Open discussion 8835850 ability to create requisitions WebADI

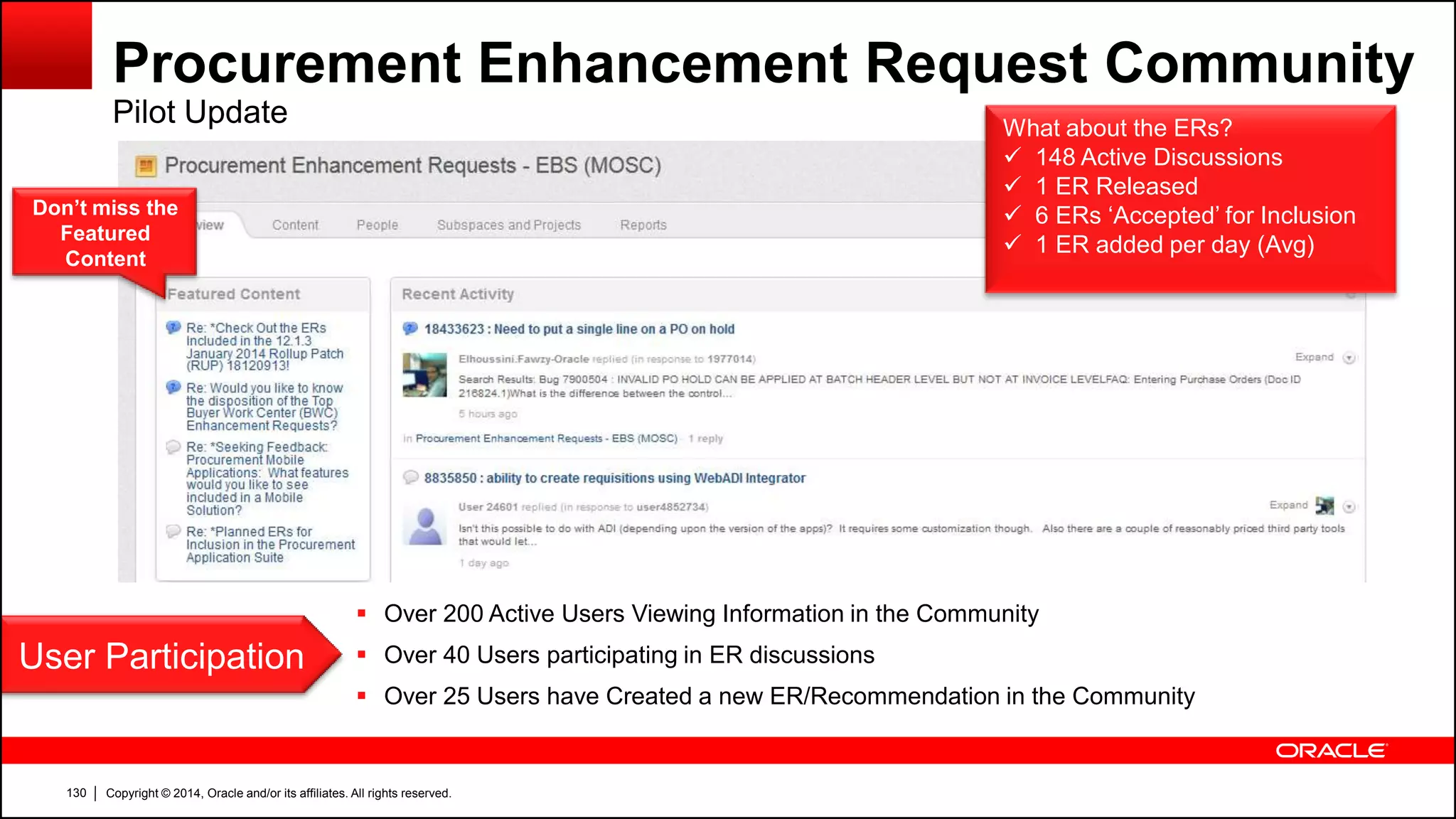[x=615, y=478]
